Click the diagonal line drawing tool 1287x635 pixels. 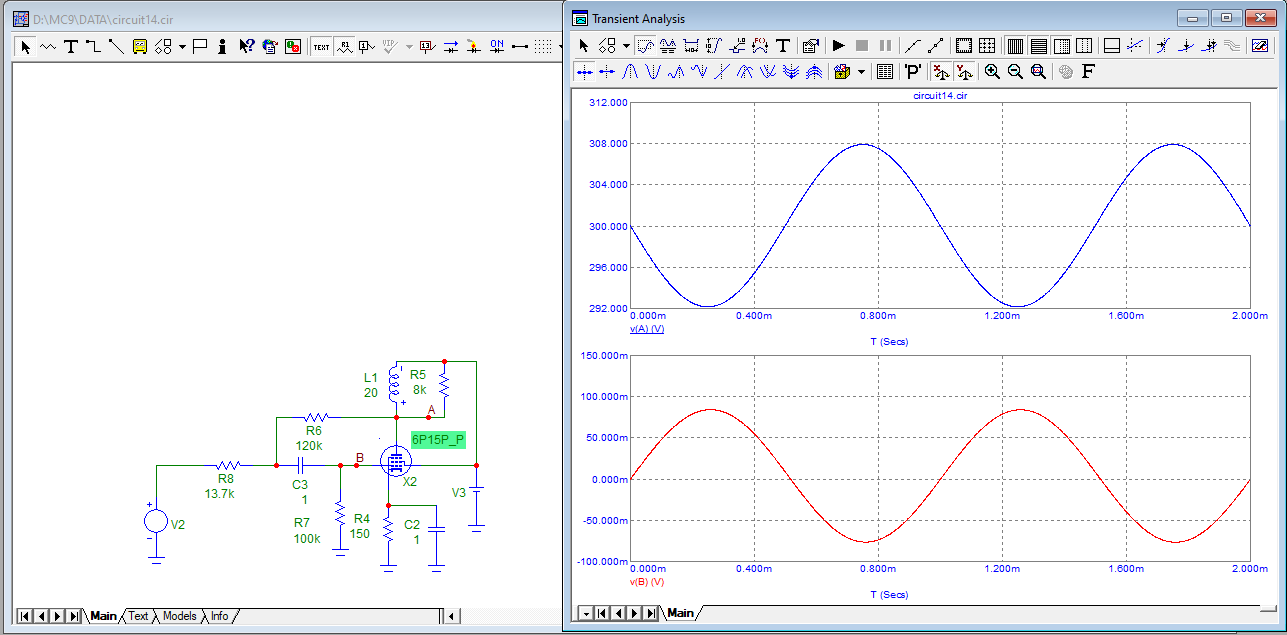(x=116, y=46)
